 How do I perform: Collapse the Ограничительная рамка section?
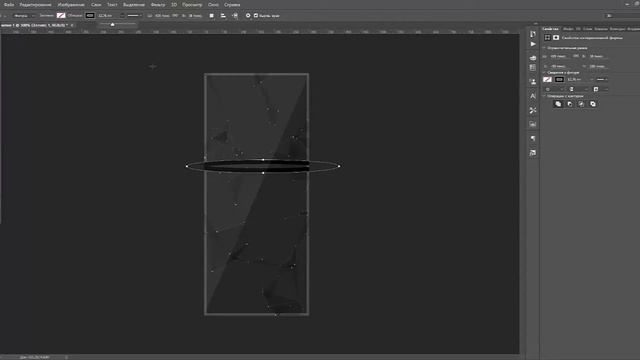pos(544,48)
